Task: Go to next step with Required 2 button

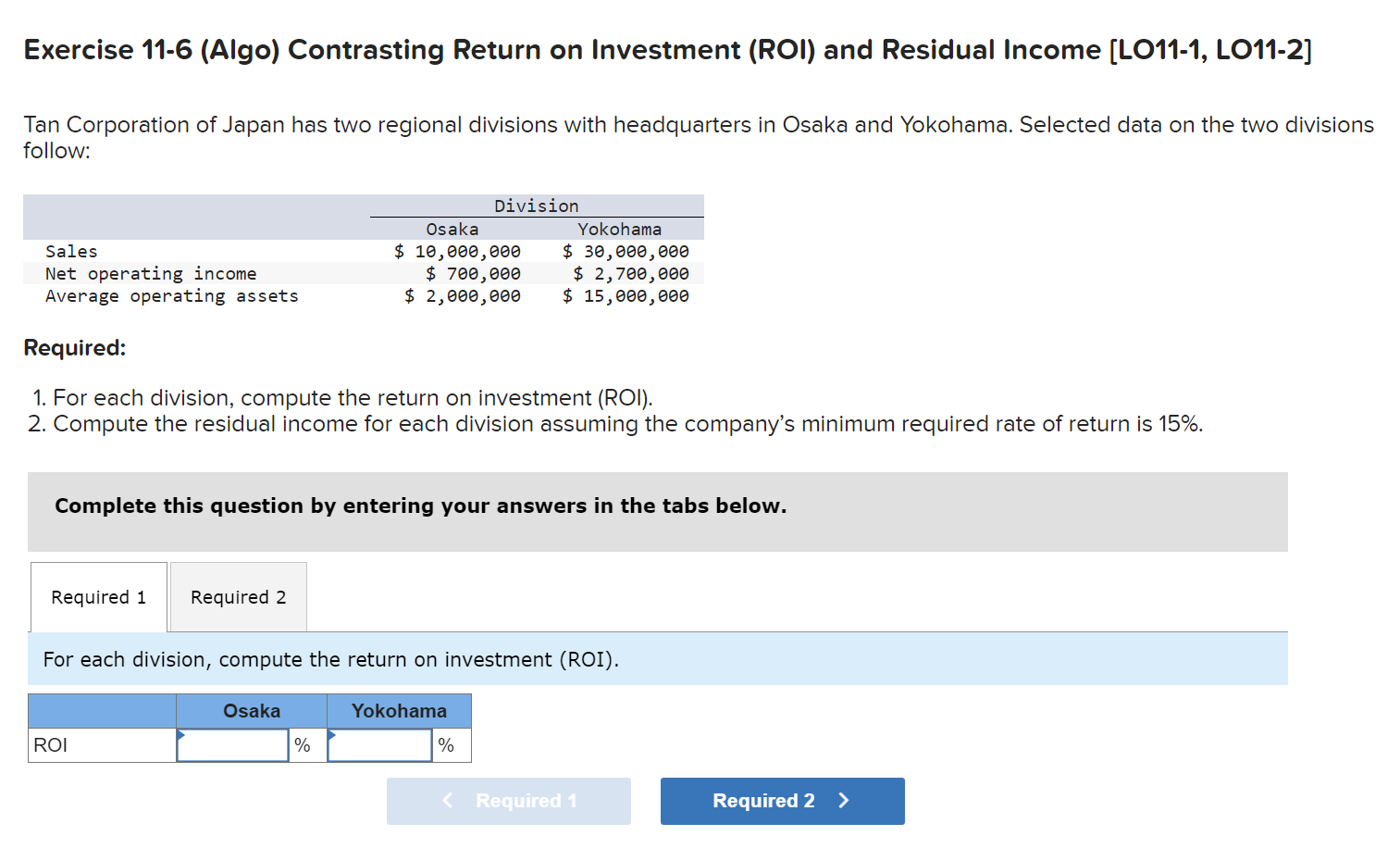Action: pyautogui.click(x=783, y=801)
